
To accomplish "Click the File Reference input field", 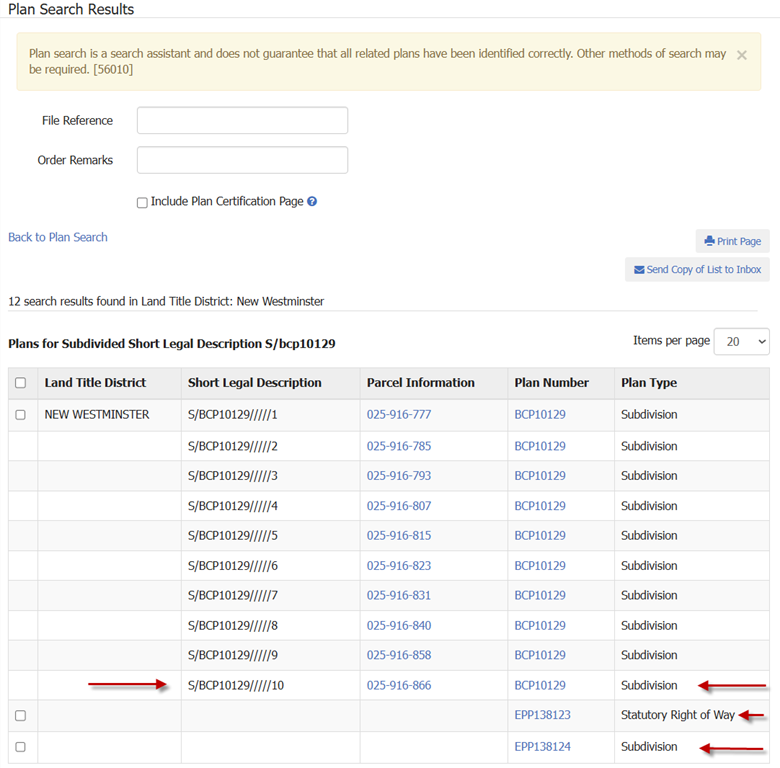I will tap(242, 120).
